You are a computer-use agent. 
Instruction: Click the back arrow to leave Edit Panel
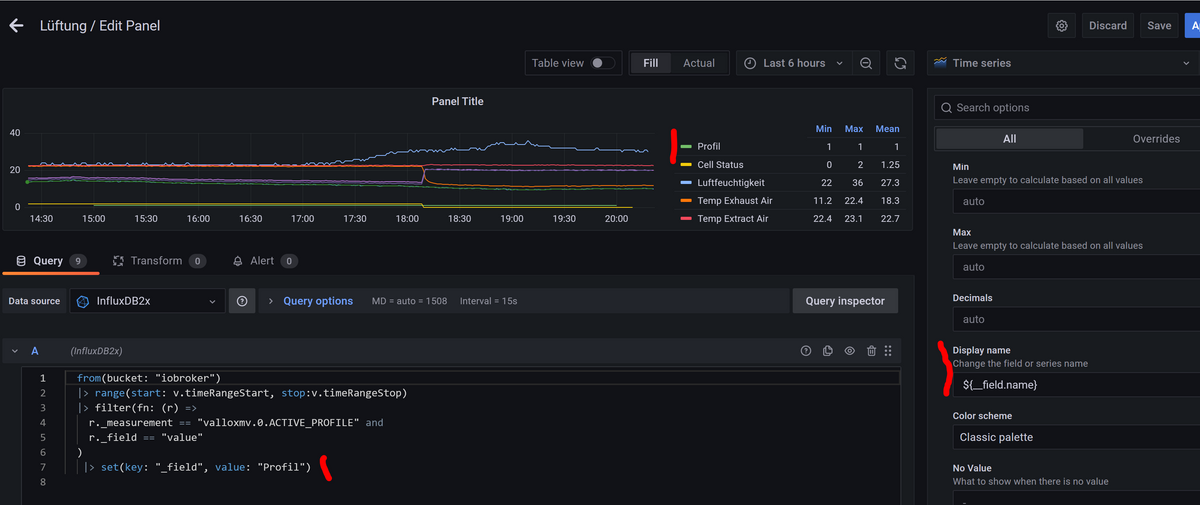[16, 26]
